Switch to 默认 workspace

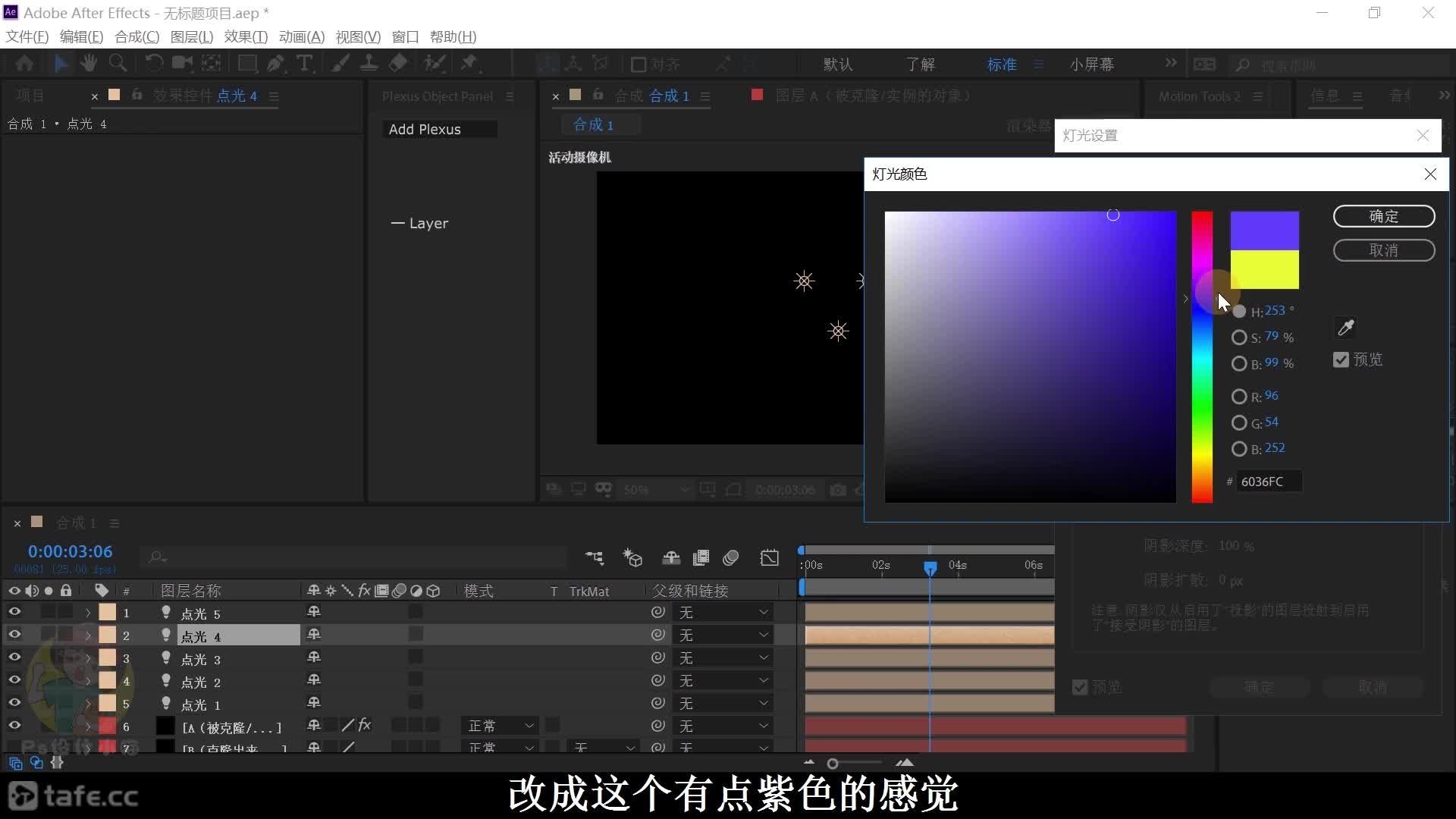point(838,64)
